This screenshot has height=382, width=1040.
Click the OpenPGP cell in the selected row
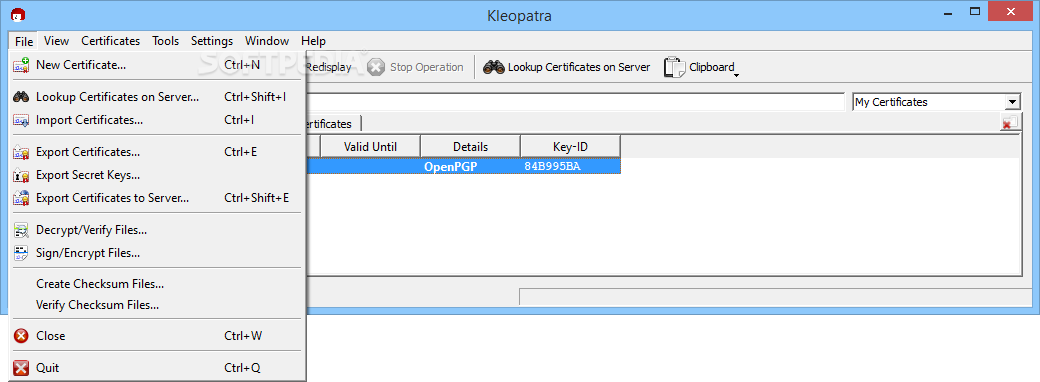click(x=470, y=166)
